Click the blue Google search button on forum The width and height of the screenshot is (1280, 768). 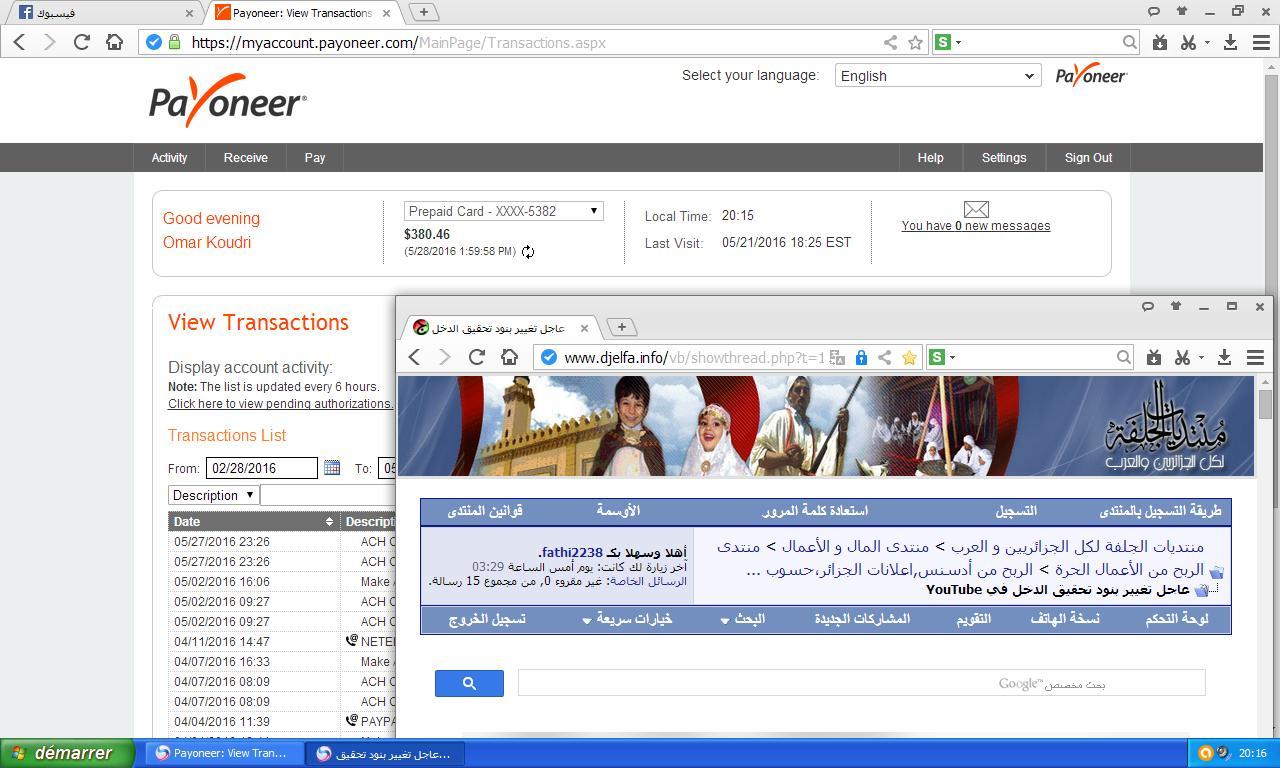coord(469,683)
